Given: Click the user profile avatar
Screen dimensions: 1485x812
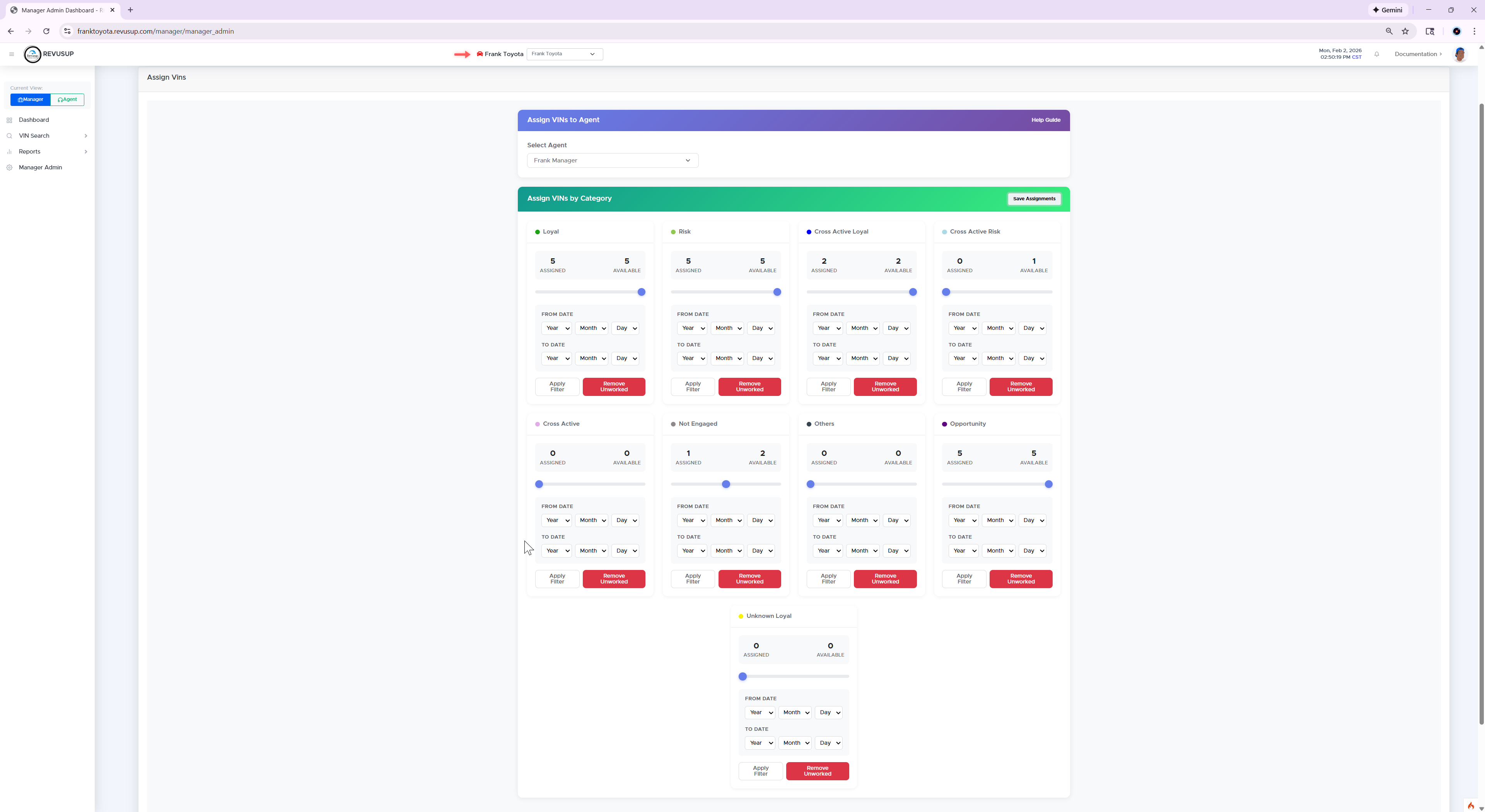Looking at the screenshot, I should 1460,54.
